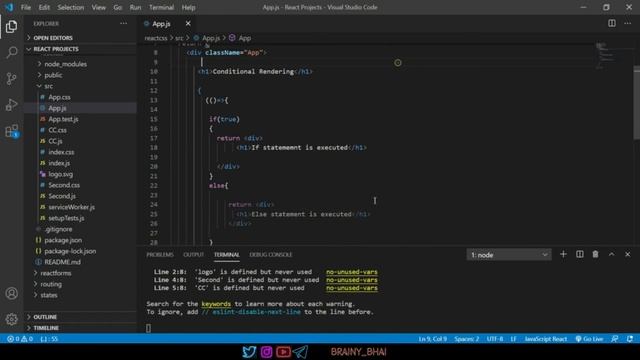640x360 pixels.
Task: Click the Telegram icon in the banner
Action: [300, 352]
